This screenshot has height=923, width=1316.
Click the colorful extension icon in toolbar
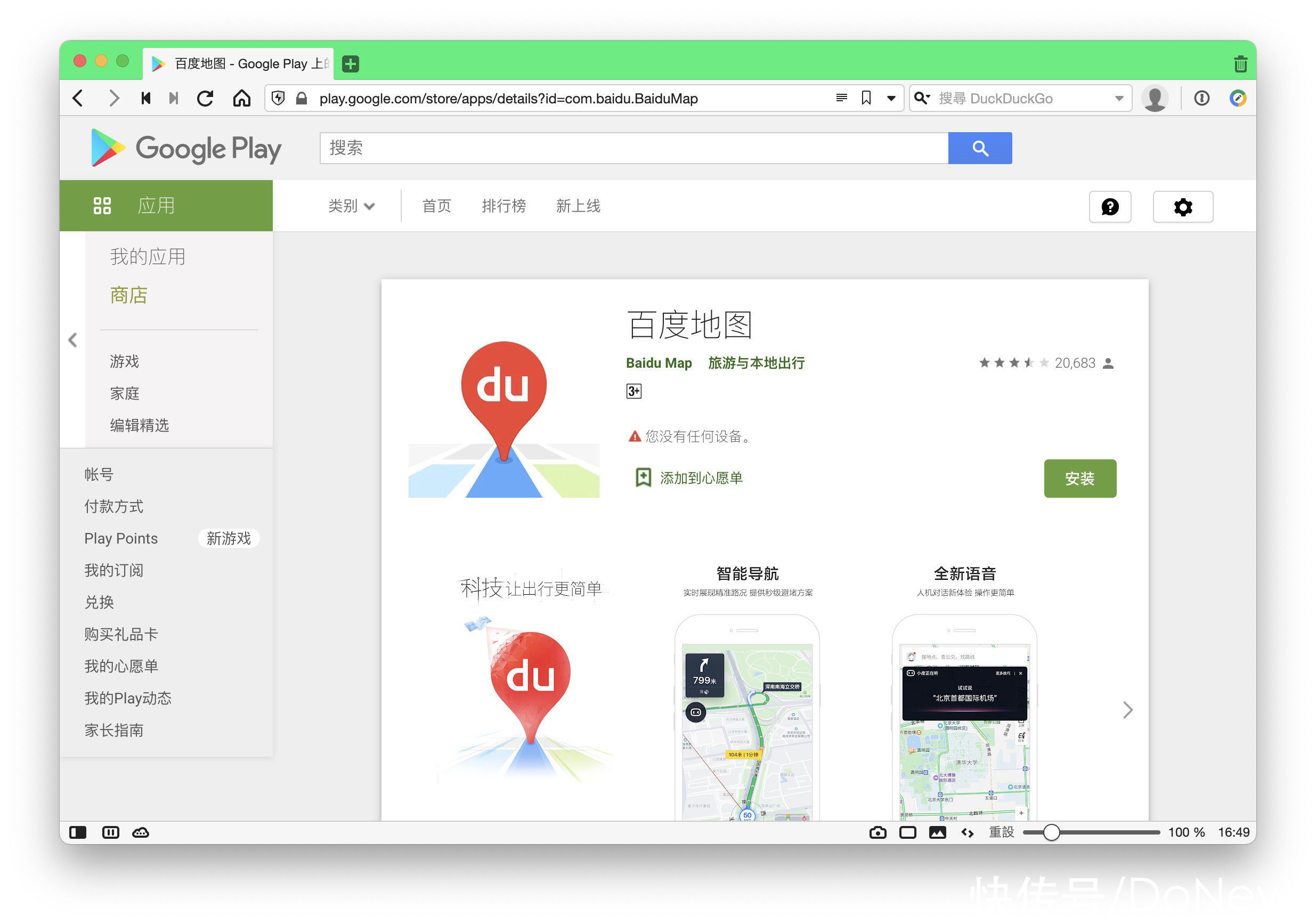[x=1238, y=98]
